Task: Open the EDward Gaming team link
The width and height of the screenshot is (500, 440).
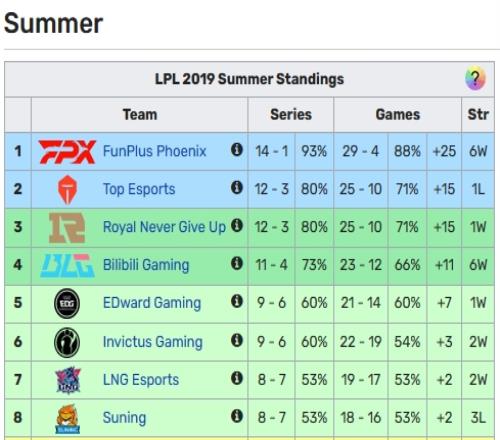Action: [x=152, y=303]
